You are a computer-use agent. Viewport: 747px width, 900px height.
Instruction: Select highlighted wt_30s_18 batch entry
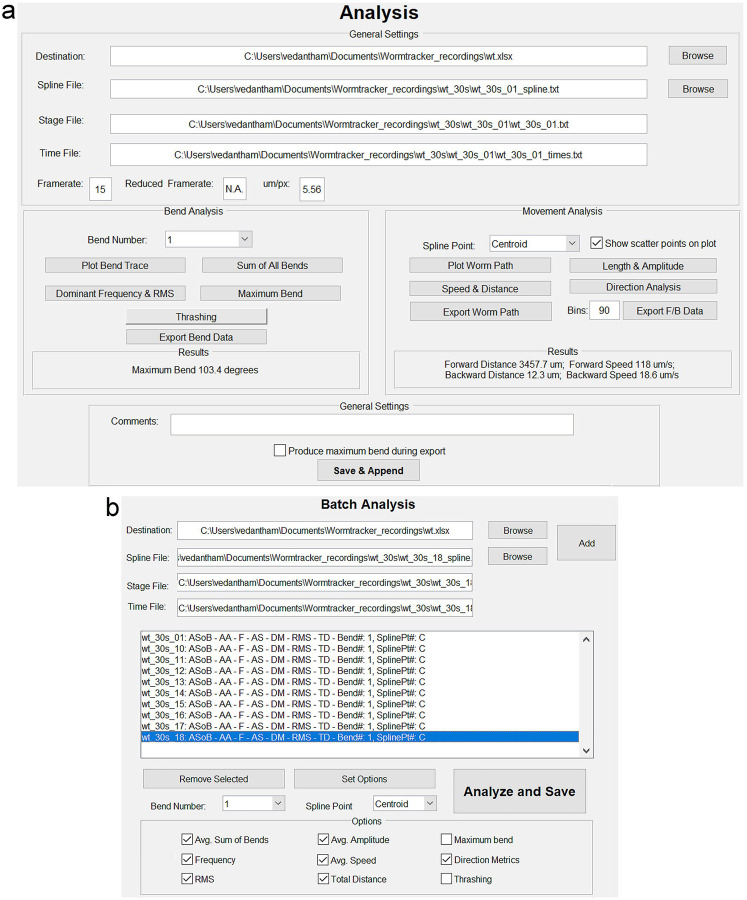pos(360,737)
